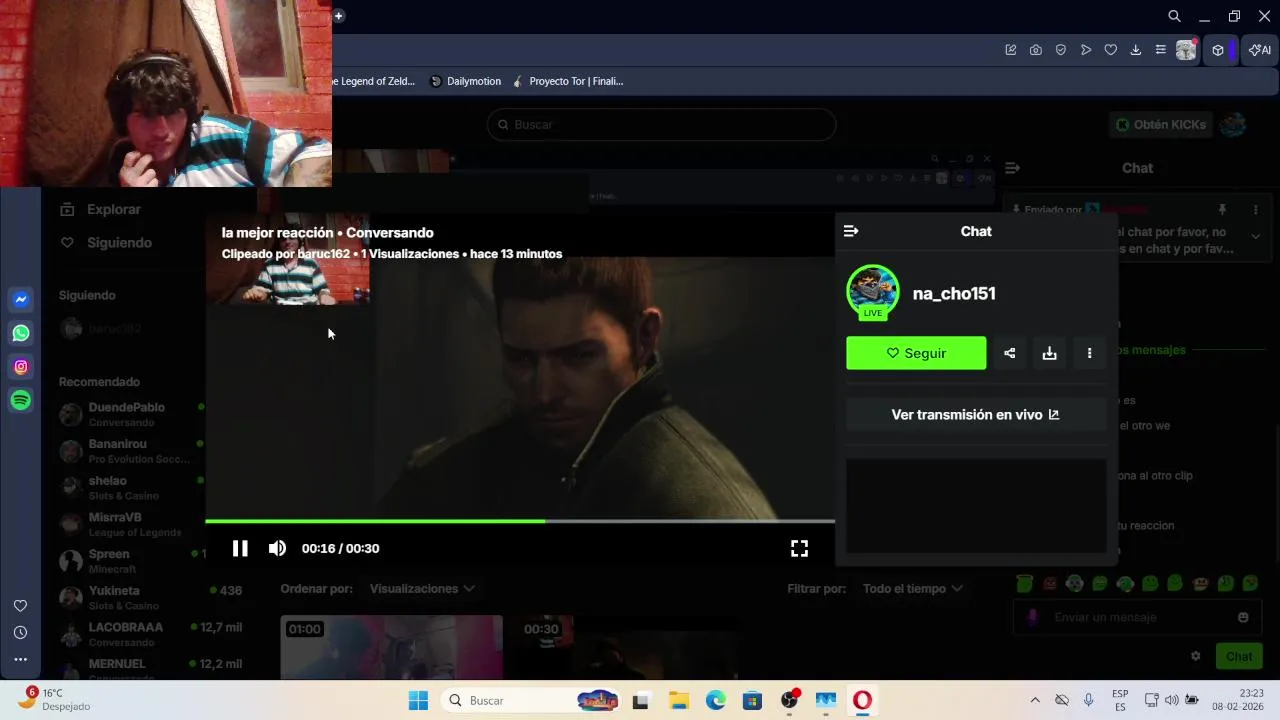Click Obtén KICKs button

point(1161,124)
